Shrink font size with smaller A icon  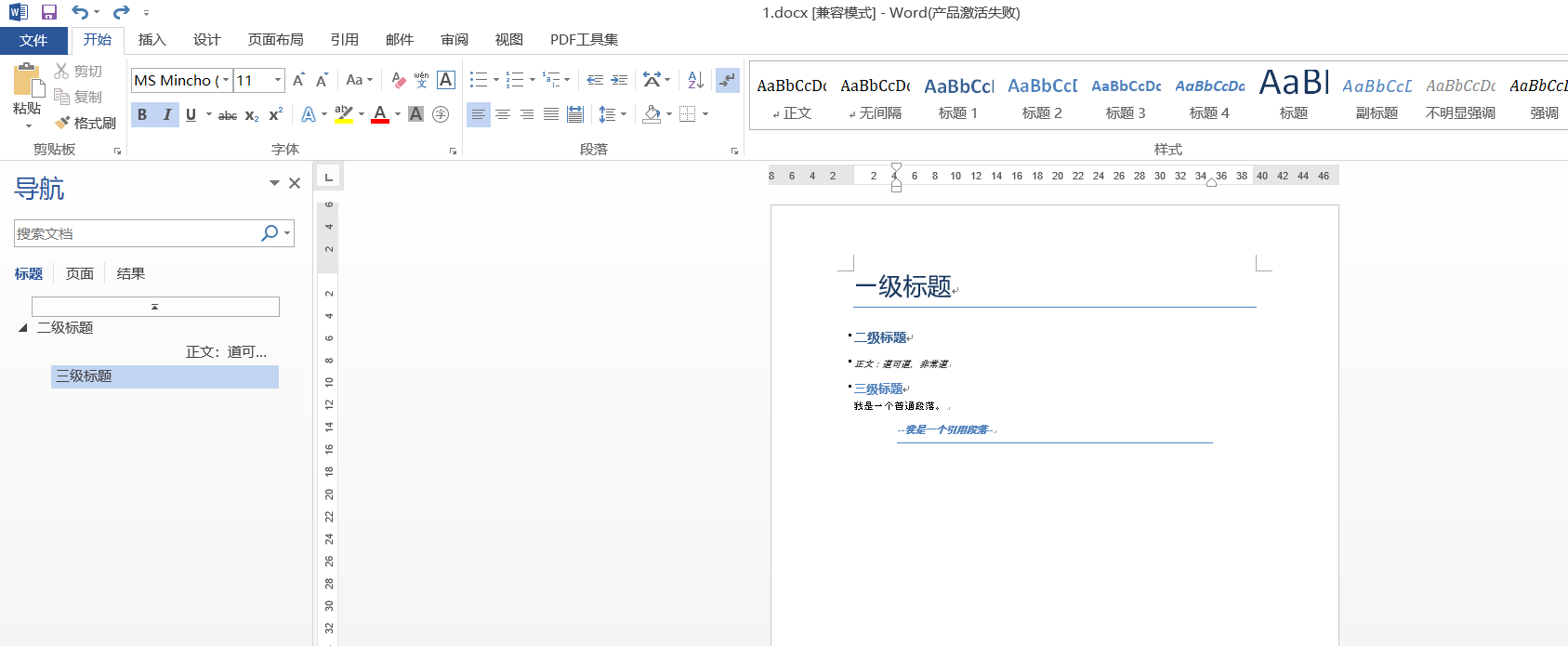point(322,80)
